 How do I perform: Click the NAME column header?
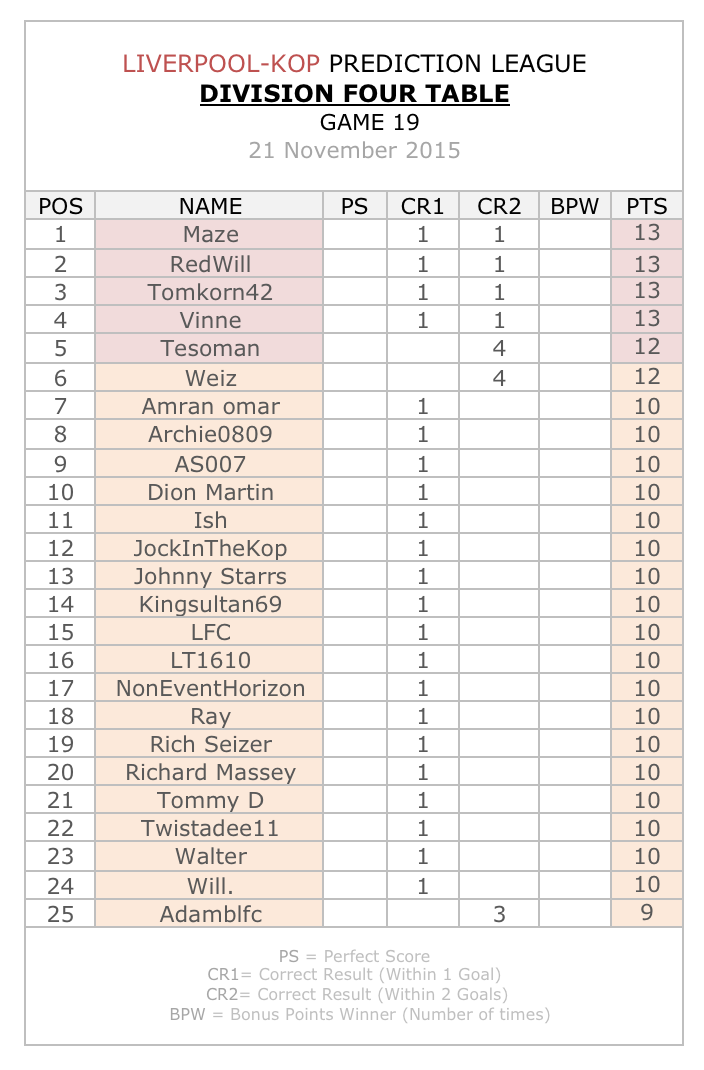click(210, 206)
